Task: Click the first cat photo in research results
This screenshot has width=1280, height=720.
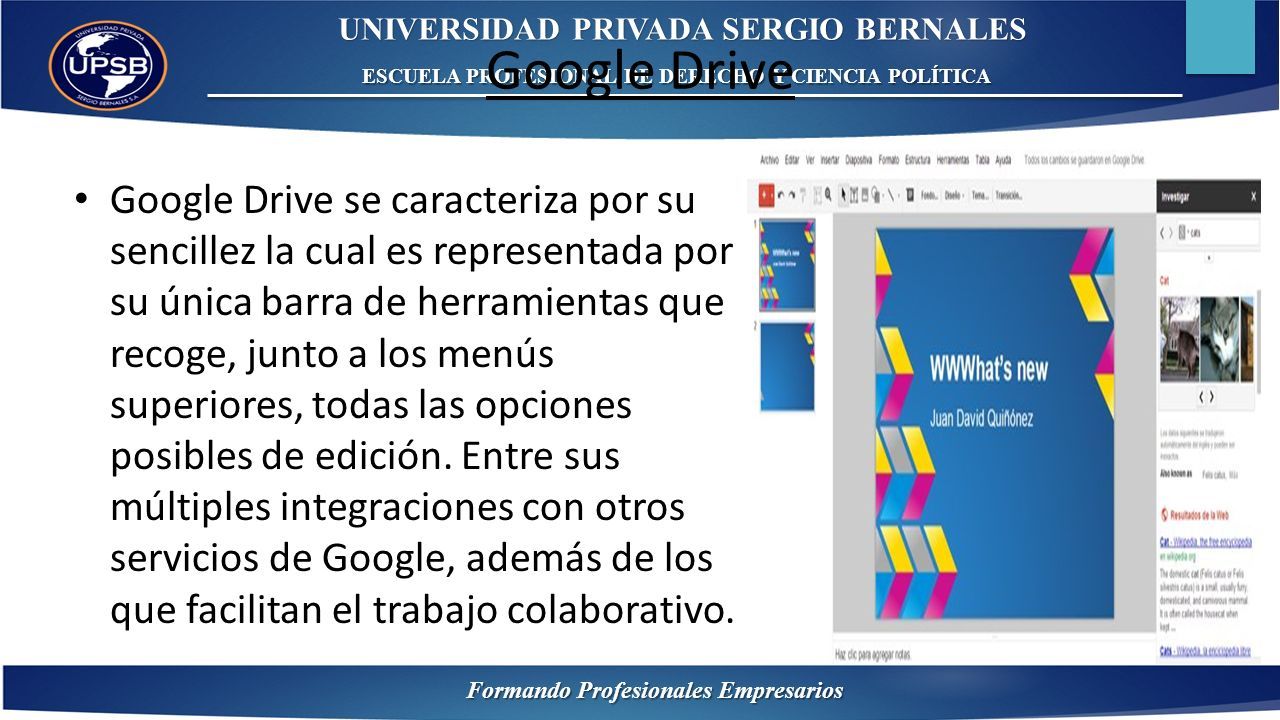Action: pos(1180,338)
